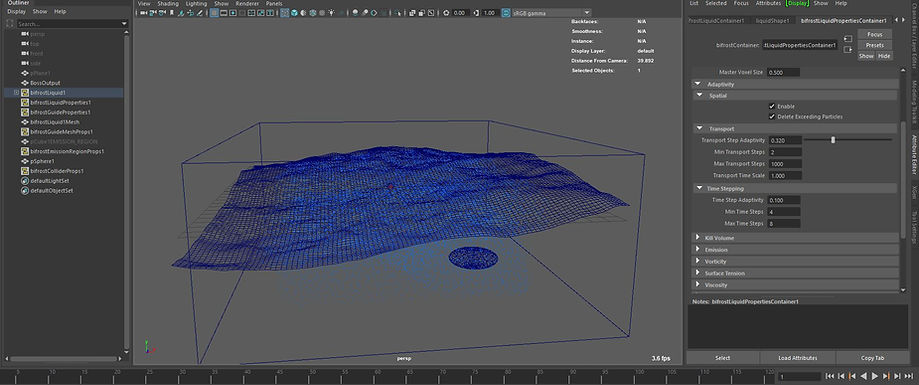The height and width of the screenshot is (385, 919).
Task: Open Attribute Editor Attributes menu
Action: pyautogui.click(x=768, y=4)
